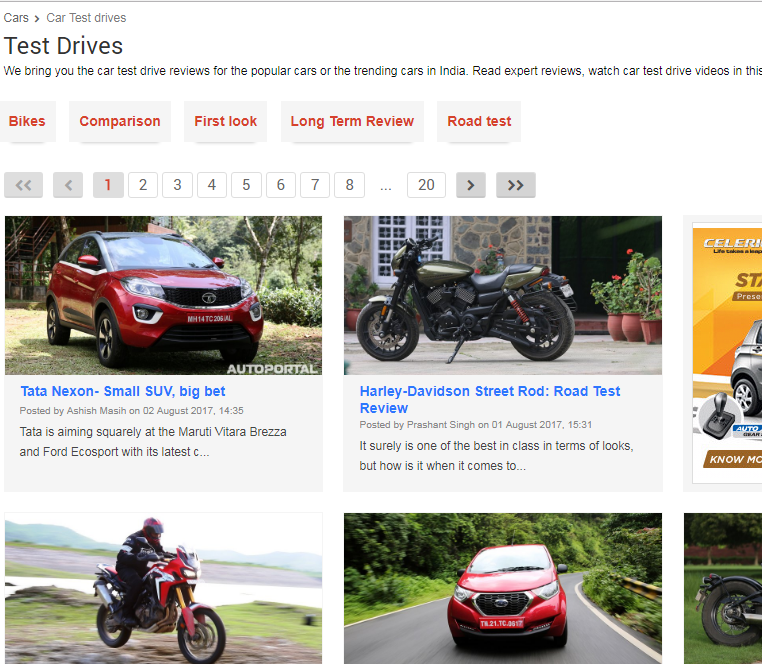This screenshot has height=664, width=762.
Task: Click the intro text 'We bring you the car test drive reviews'
Action: point(382,71)
